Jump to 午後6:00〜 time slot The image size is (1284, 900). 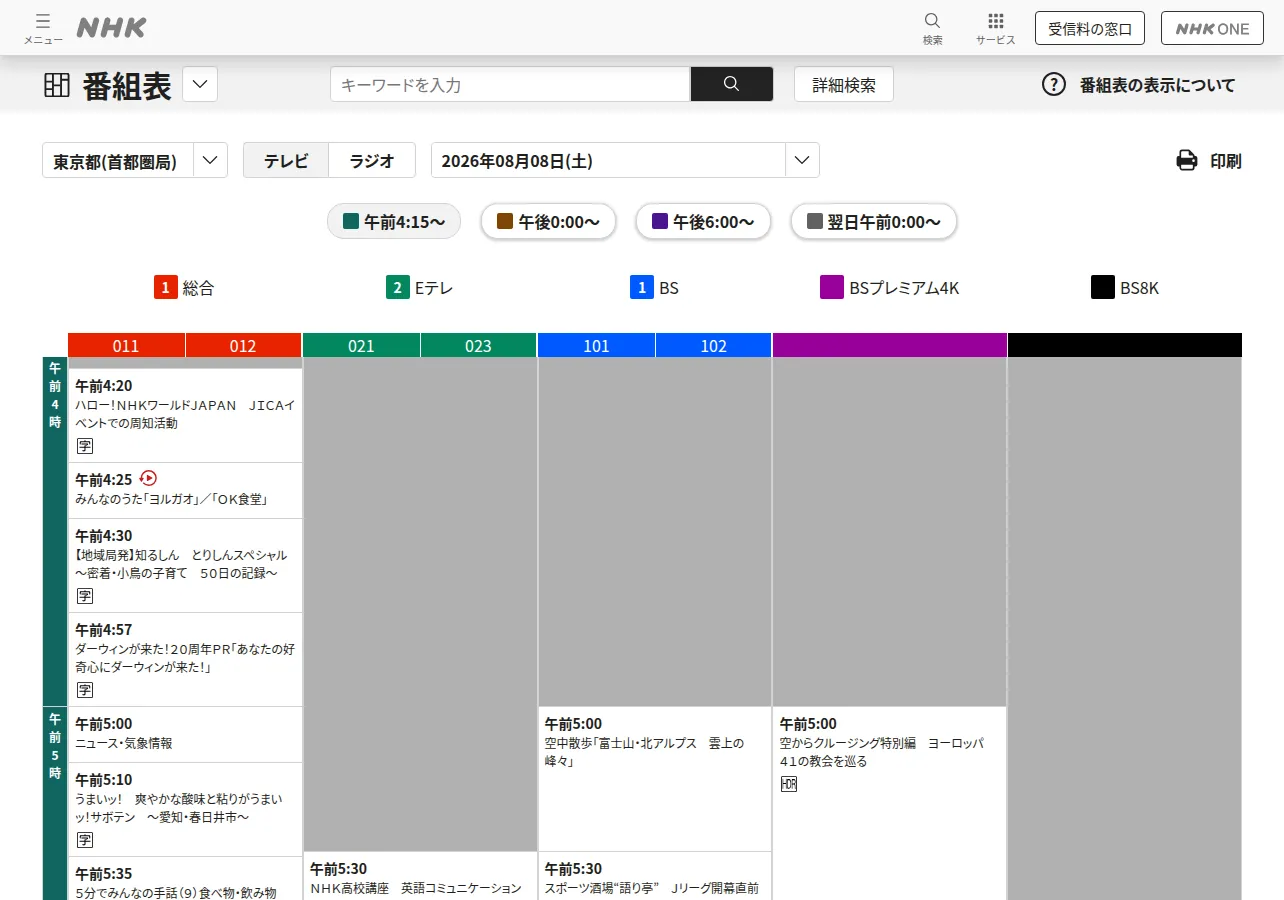pyautogui.click(x=703, y=222)
